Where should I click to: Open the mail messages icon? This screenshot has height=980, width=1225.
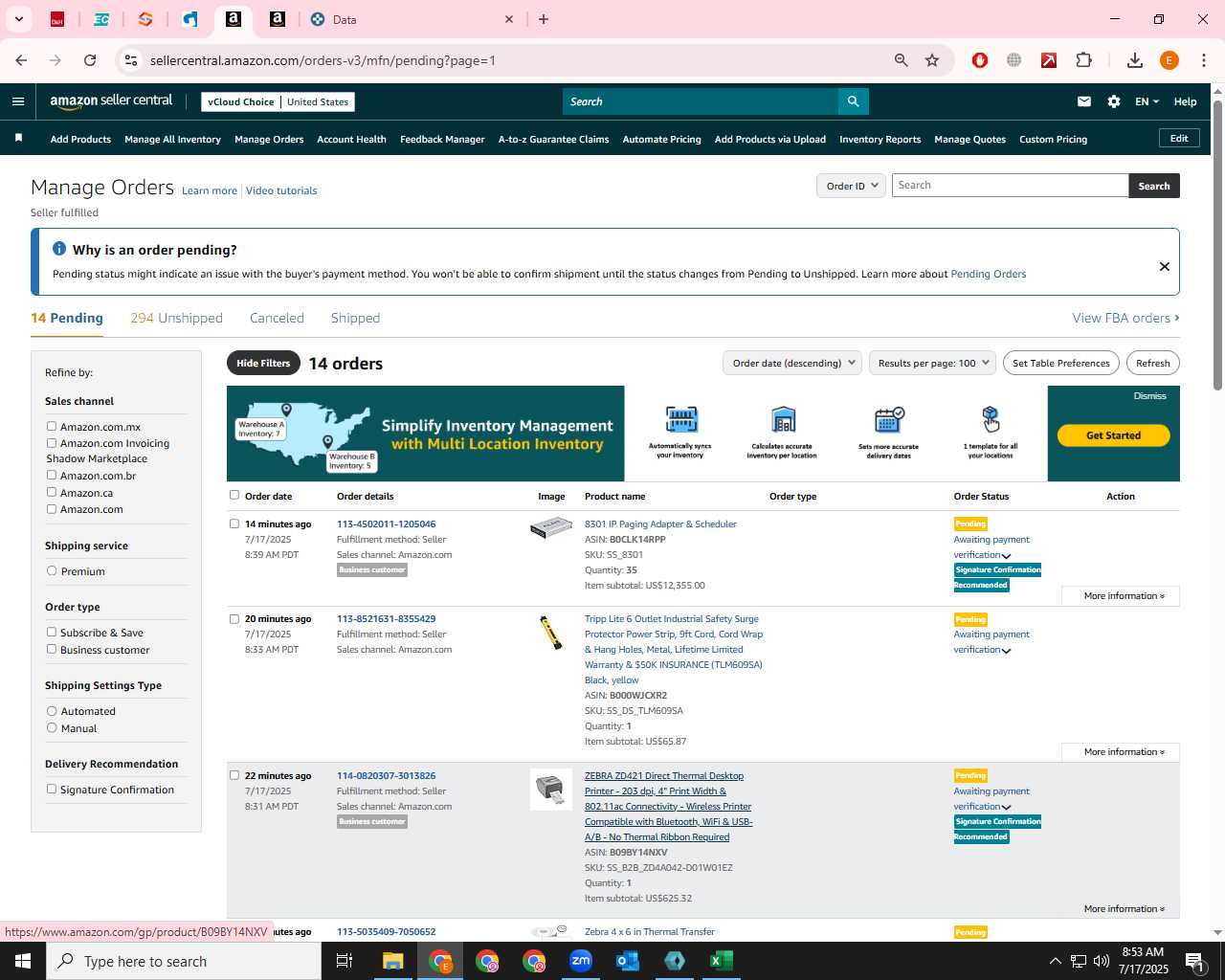1084,101
